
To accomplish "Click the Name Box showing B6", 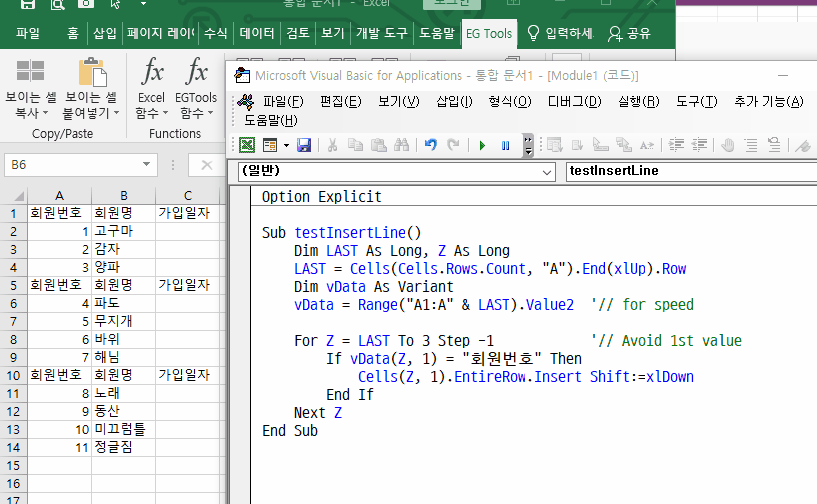I will pyautogui.click(x=73, y=165).
